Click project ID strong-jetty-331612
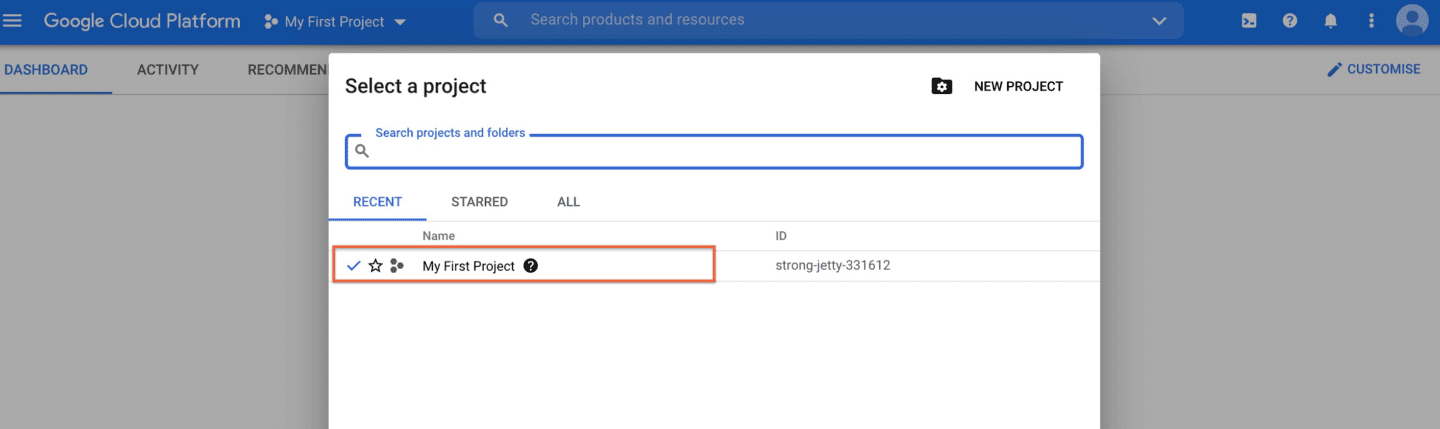Image resolution: width=1440 pixels, height=429 pixels. [x=833, y=266]
